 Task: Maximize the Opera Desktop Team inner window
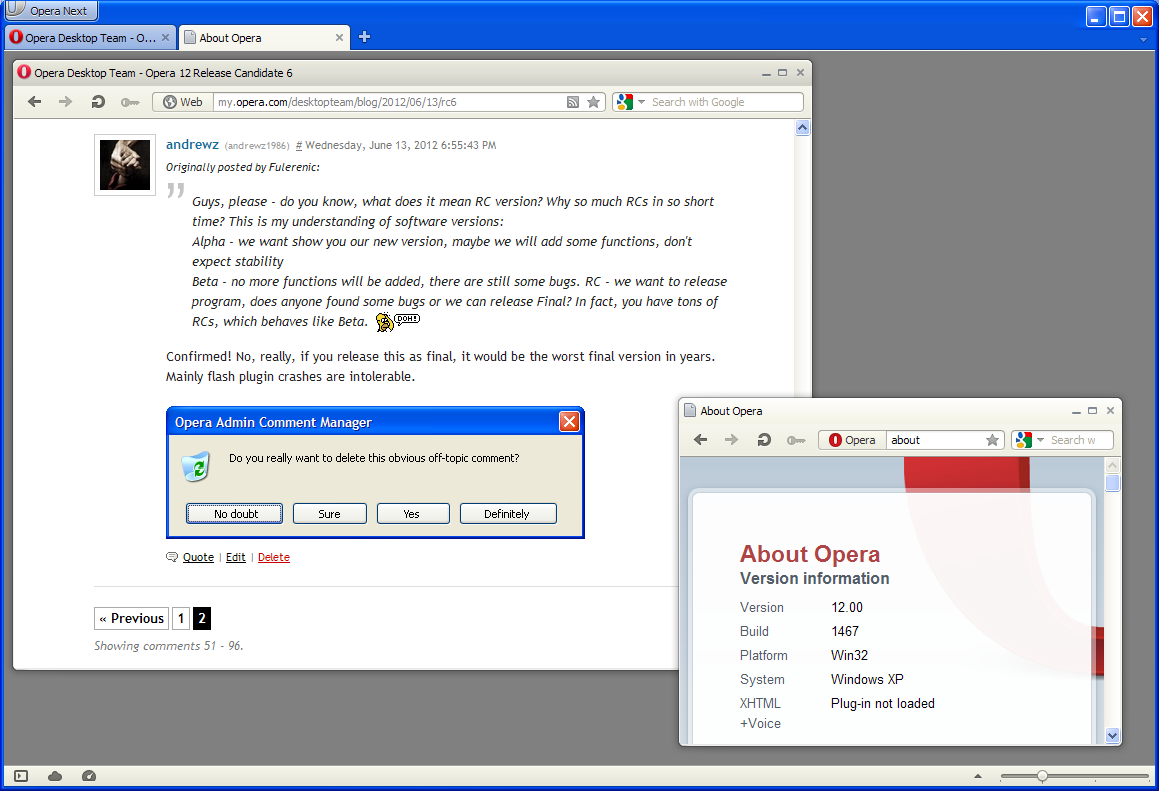point(783,73)
